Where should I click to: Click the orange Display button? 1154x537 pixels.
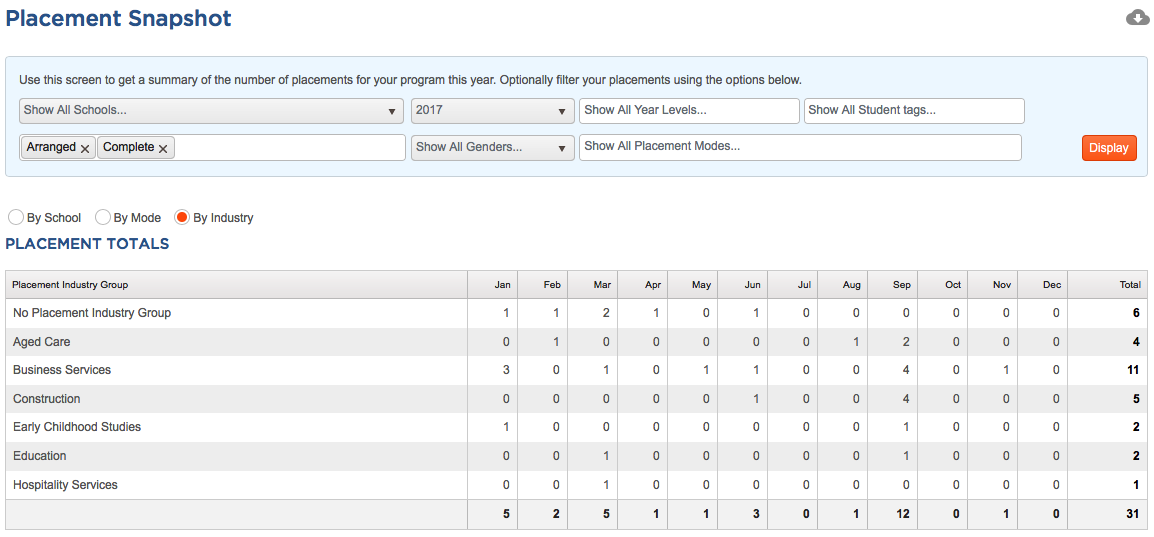1109,148
